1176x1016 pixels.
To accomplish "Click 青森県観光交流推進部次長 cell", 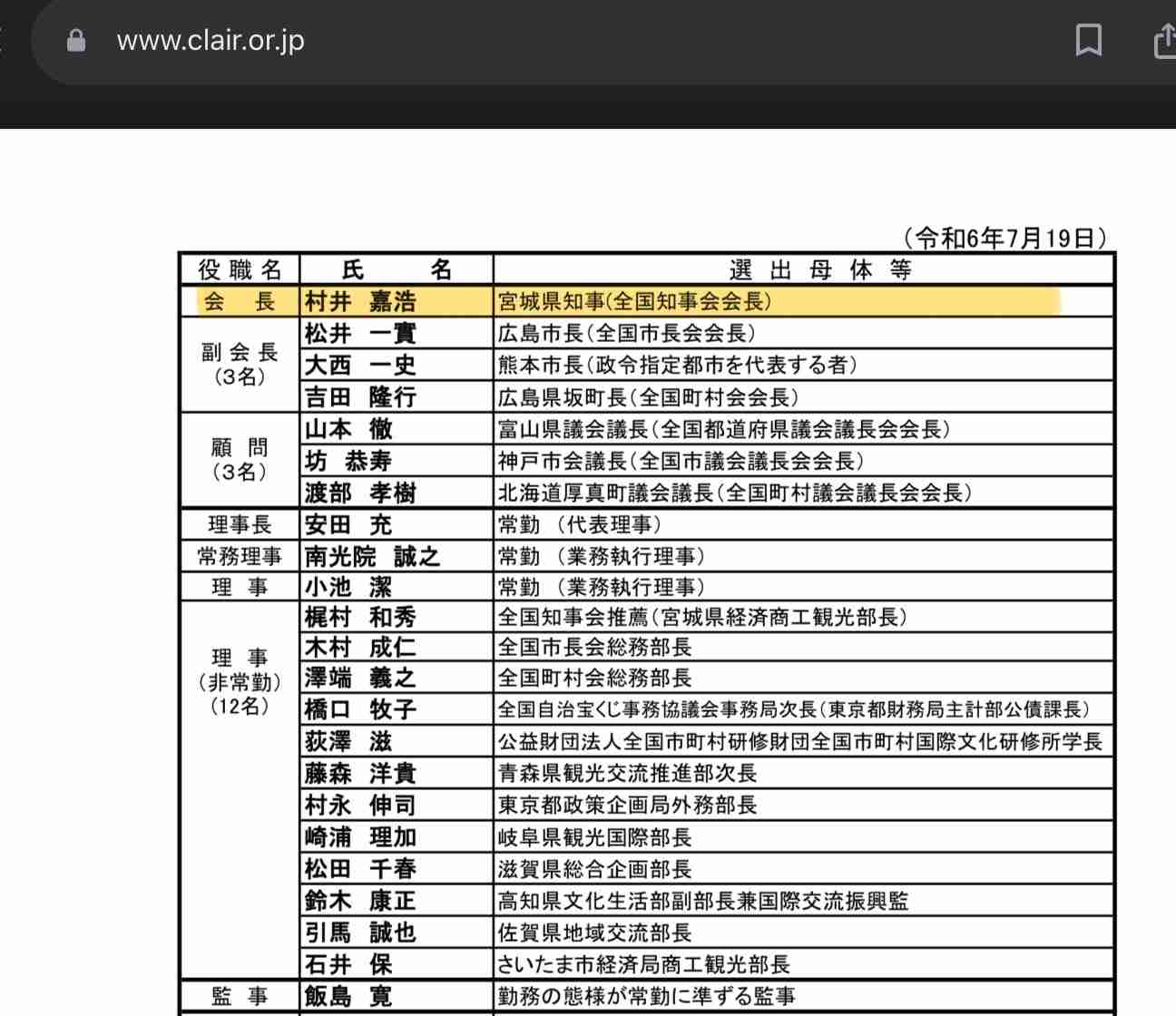I will (804, 773).
